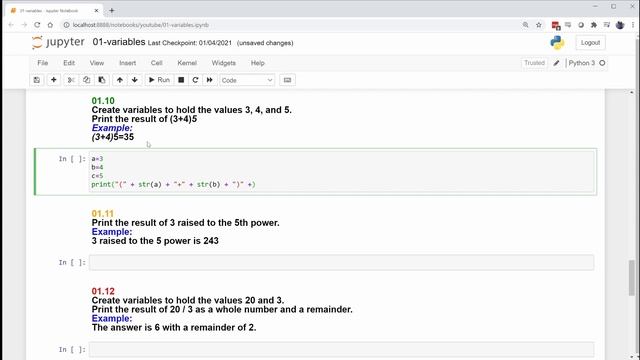Open a new browser tab
Screen dimensions: 640x360
tap(112, 11)
